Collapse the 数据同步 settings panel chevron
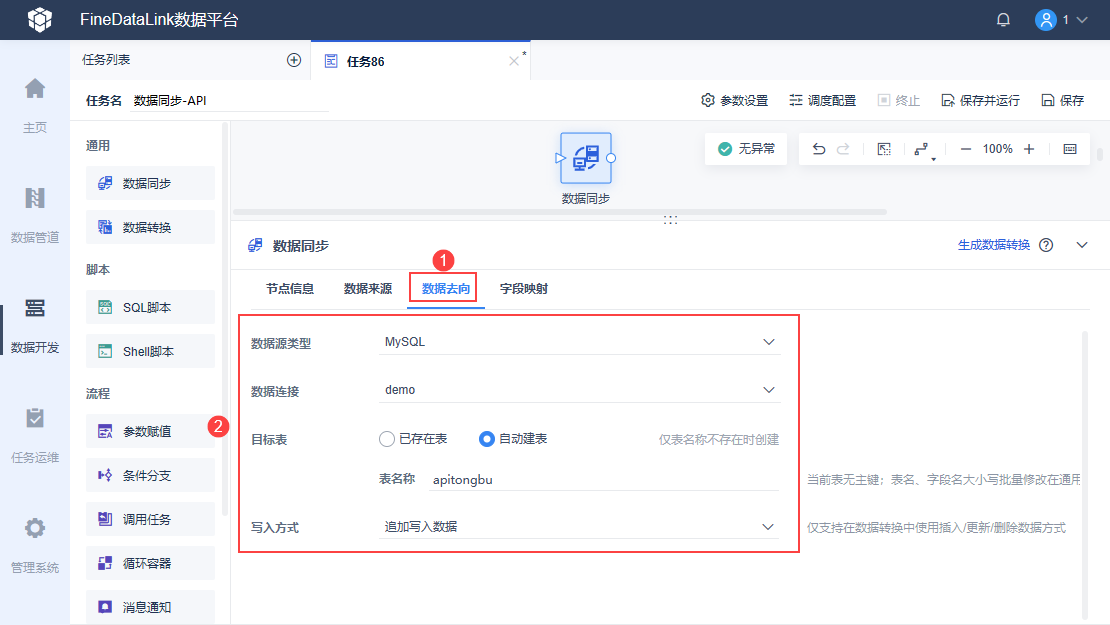 tap(1082, 245)
